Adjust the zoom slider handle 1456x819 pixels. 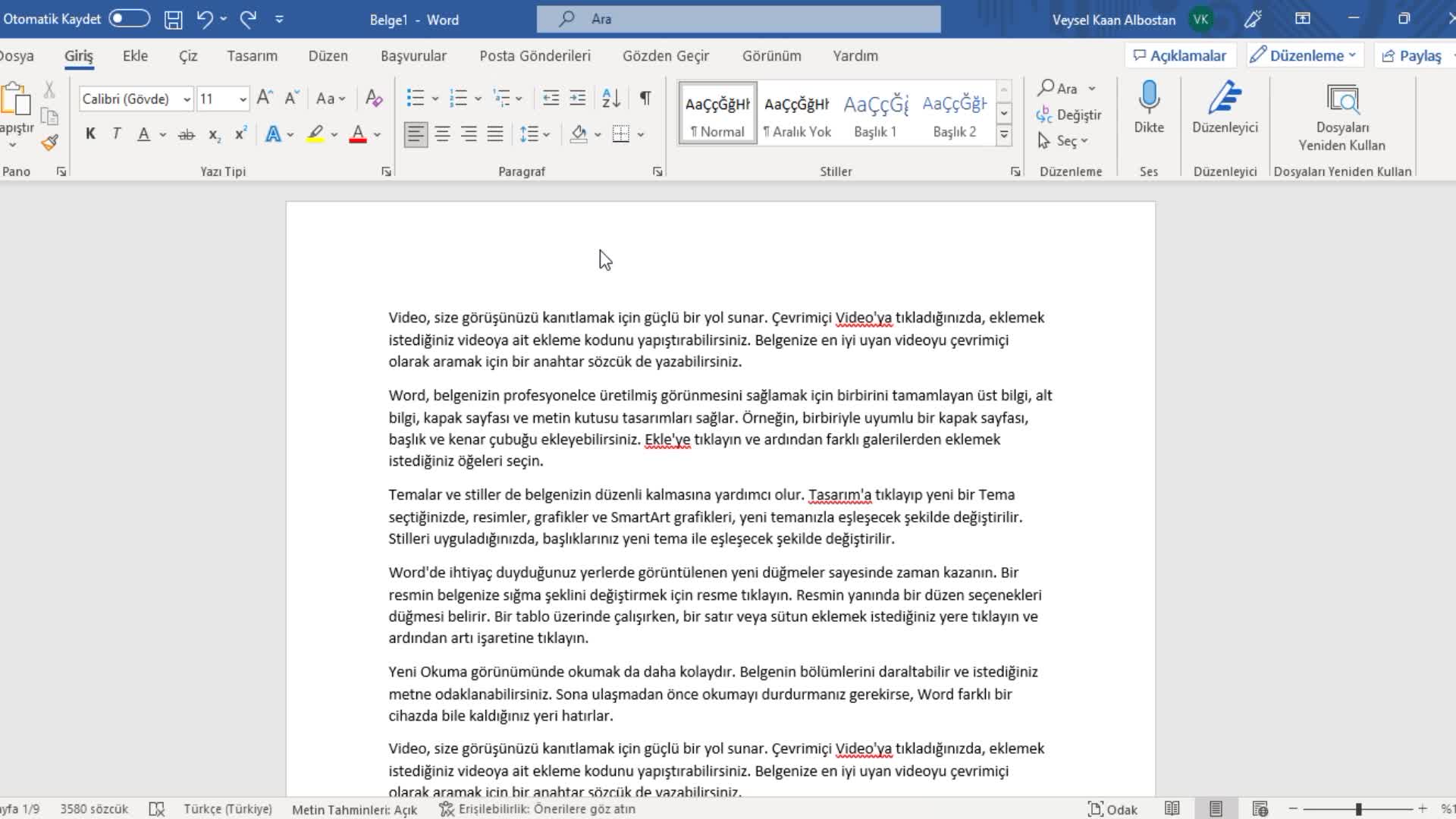point(1358,809)
